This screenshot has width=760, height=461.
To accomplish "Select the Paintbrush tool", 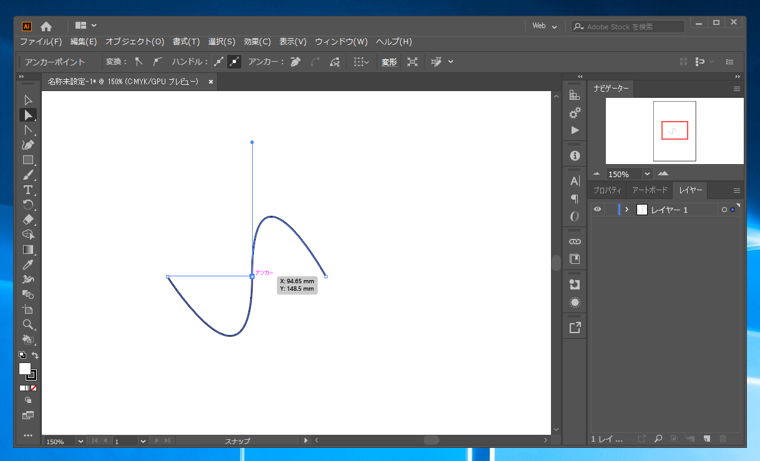I will [x=28, y=175].
